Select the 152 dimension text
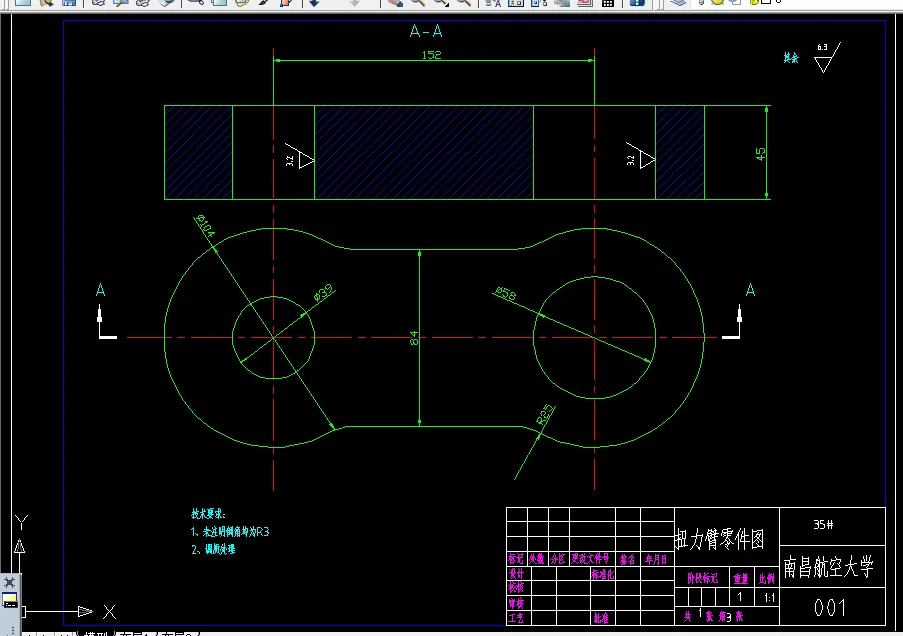Viewport: 903px width, 636px height. (431, 55)
